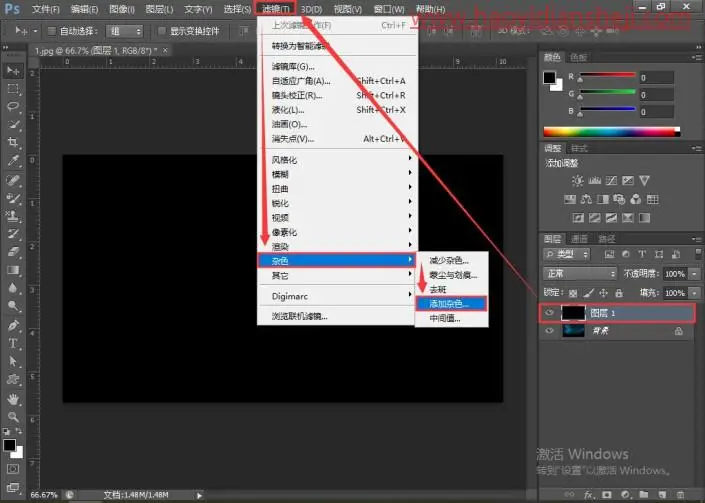Click the layer style fx icon
Viewport: 705px width, 503px height.
coord(589,495)
